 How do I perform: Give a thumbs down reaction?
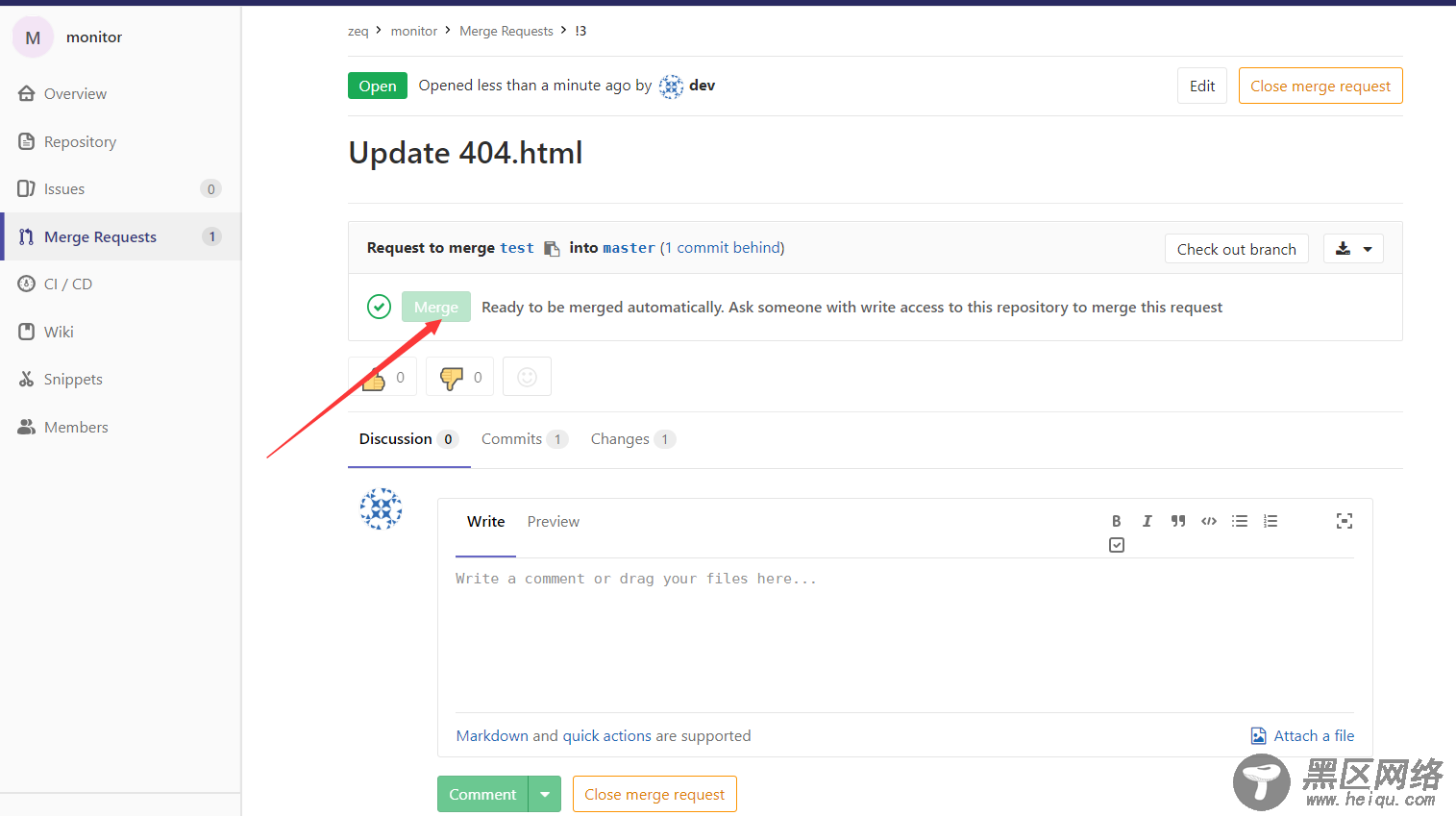click(x=459, y=377)
